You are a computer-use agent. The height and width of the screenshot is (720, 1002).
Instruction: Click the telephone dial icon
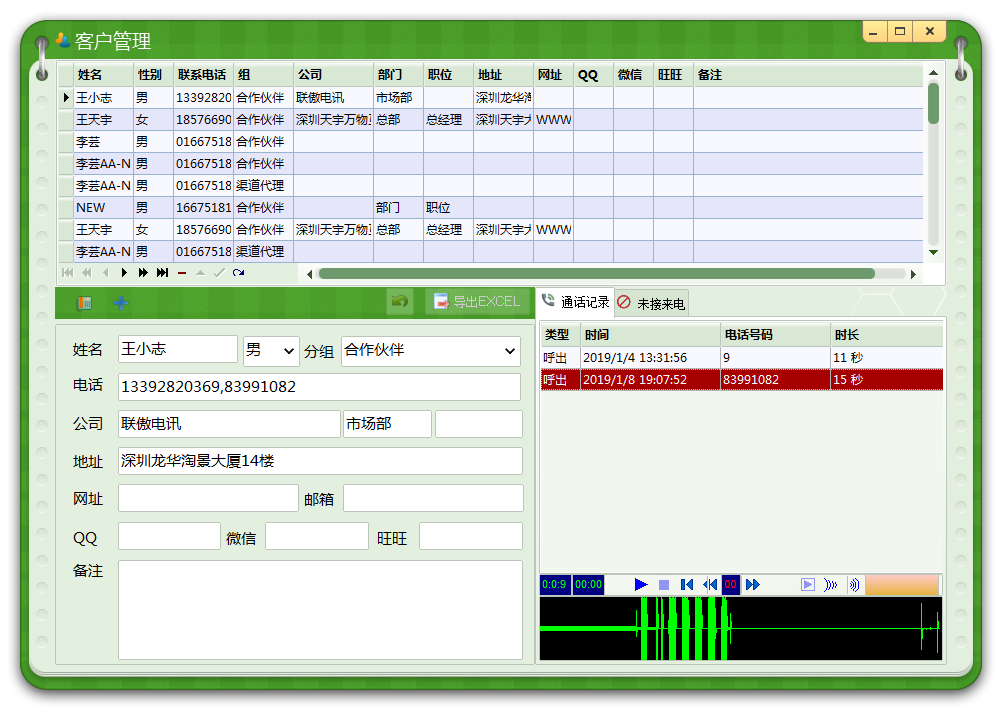coord(84,303)
